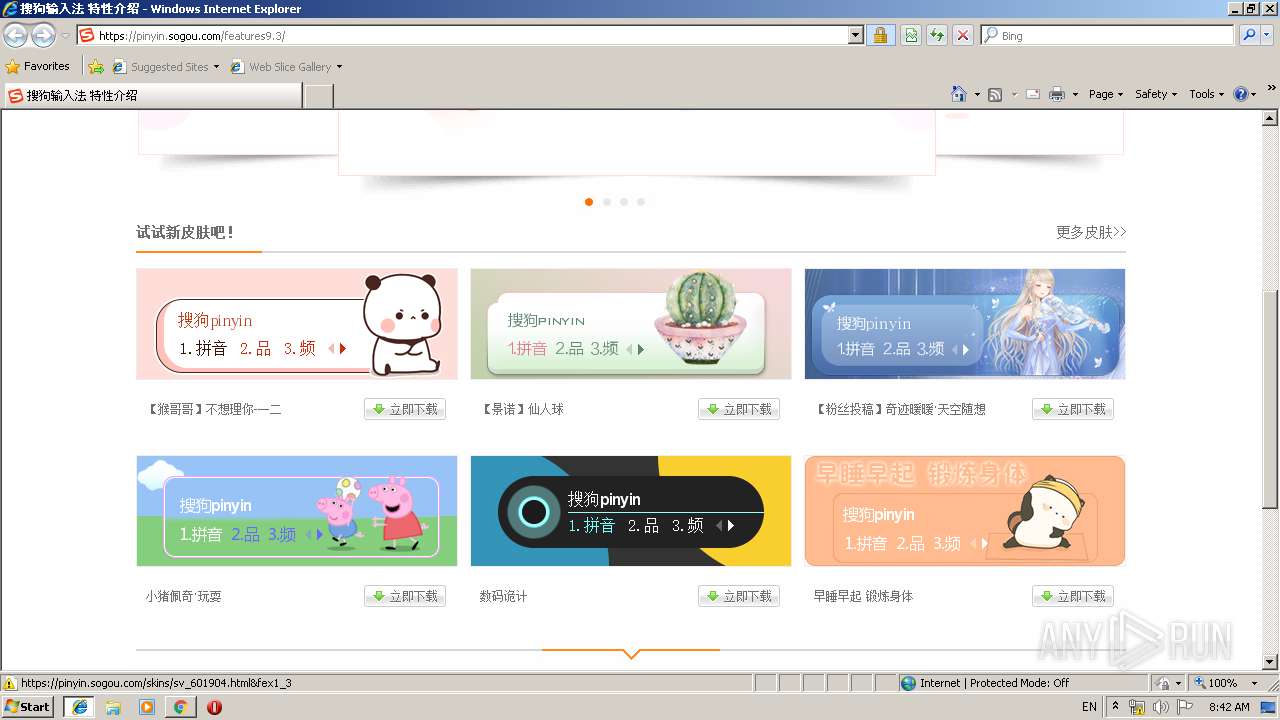Open the Favorites star button
1280x720 pixels.
[x=38, y=66]
